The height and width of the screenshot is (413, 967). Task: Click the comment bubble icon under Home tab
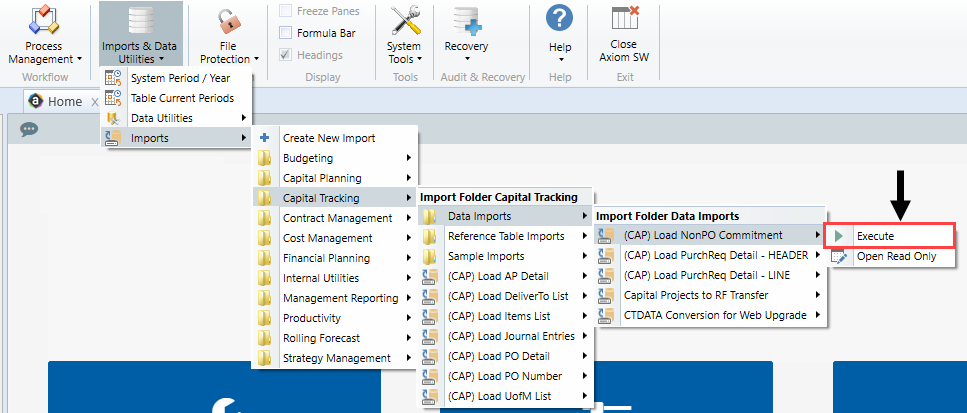coord(29,129)
